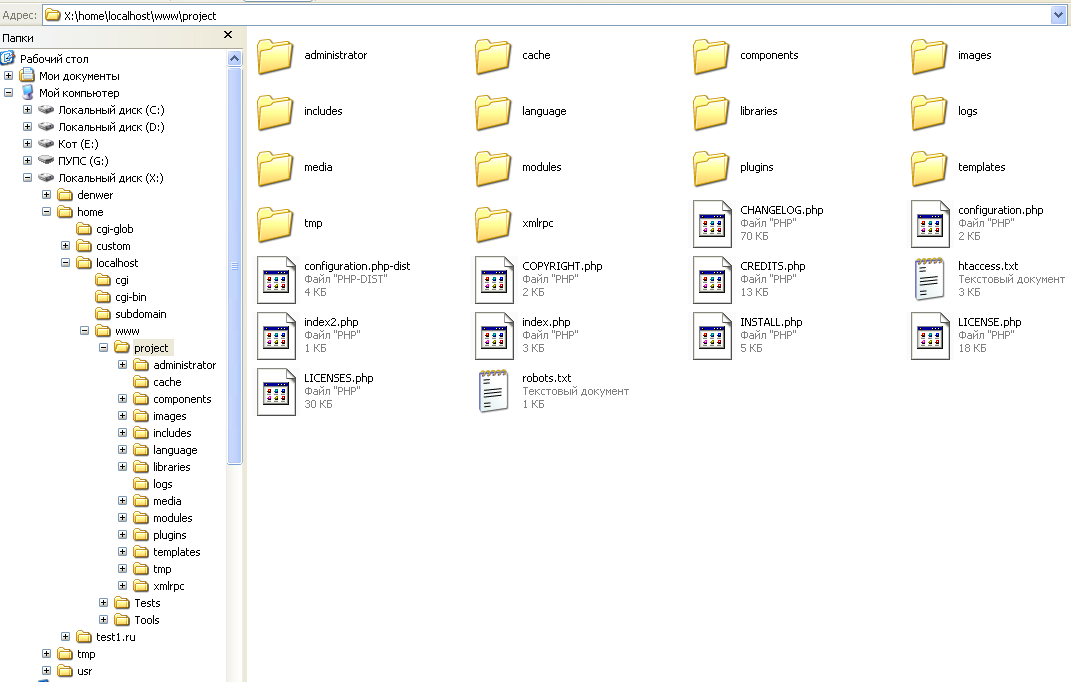1071x682 pixels.
Task: Select the file name configuration.php-dist
Action: [x=357, y=267]
